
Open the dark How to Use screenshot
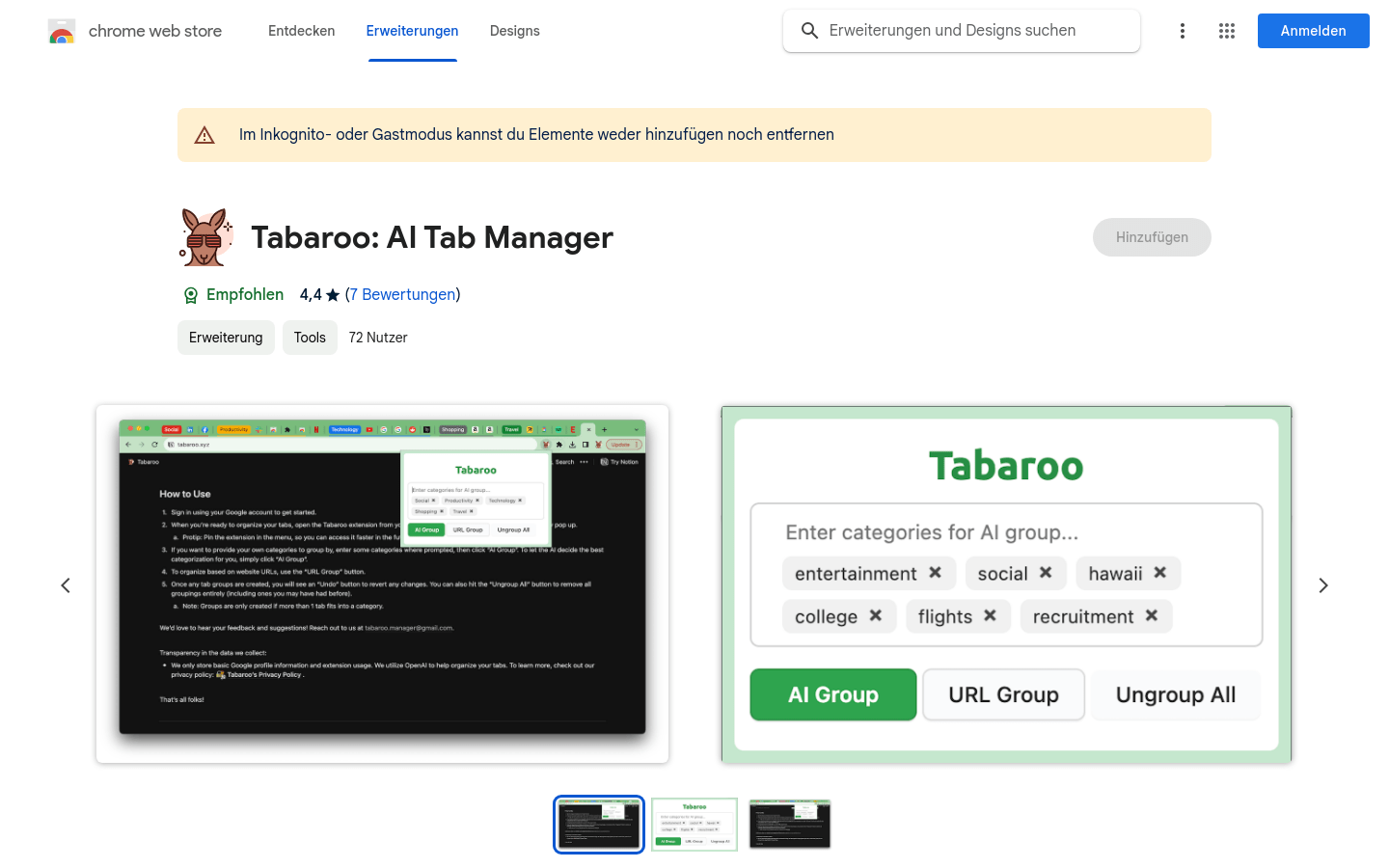(x=382, y=584)
